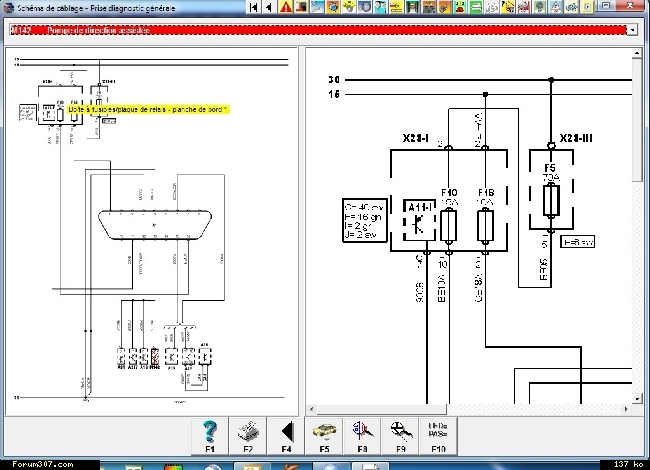Click the terminal 30 rail label

pyautogui.click(x=334, y=80)
